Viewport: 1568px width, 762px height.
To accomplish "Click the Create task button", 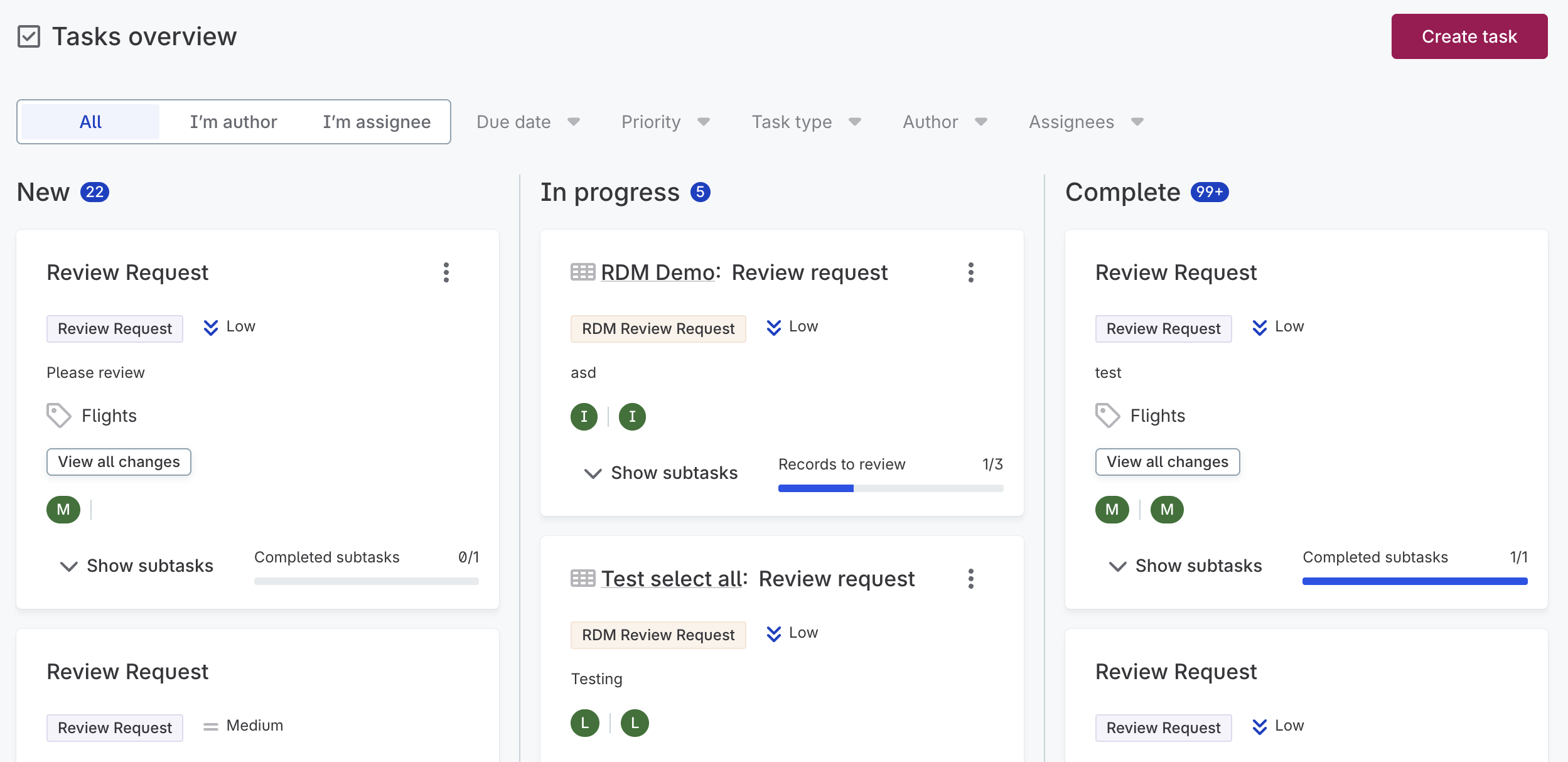I will pos(1469,36).
